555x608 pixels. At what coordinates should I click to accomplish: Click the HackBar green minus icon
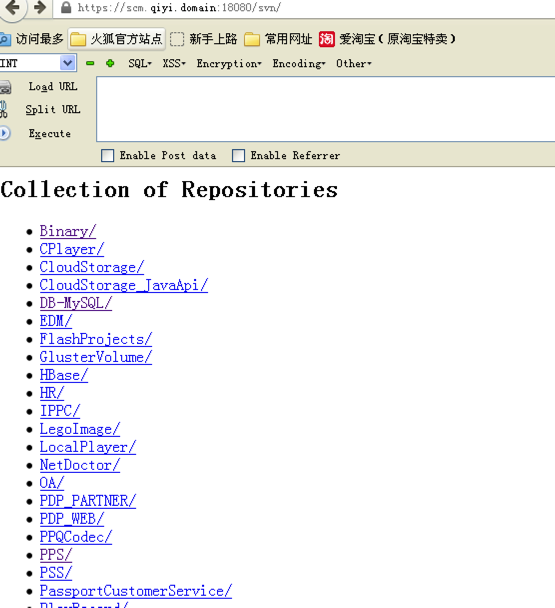90,63
